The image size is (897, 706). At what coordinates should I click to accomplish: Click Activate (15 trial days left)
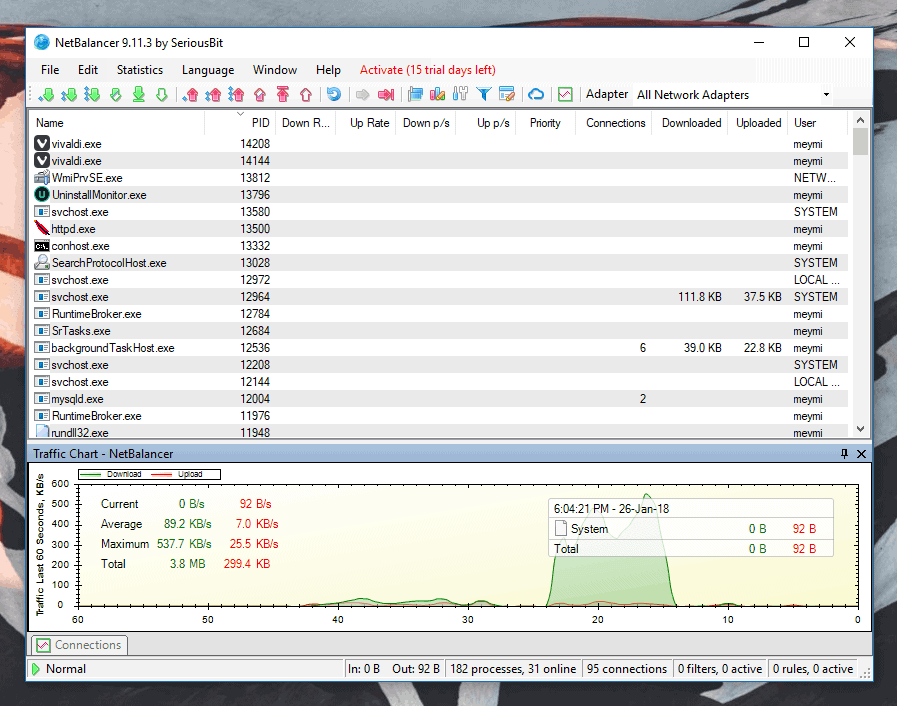point(428,70)
